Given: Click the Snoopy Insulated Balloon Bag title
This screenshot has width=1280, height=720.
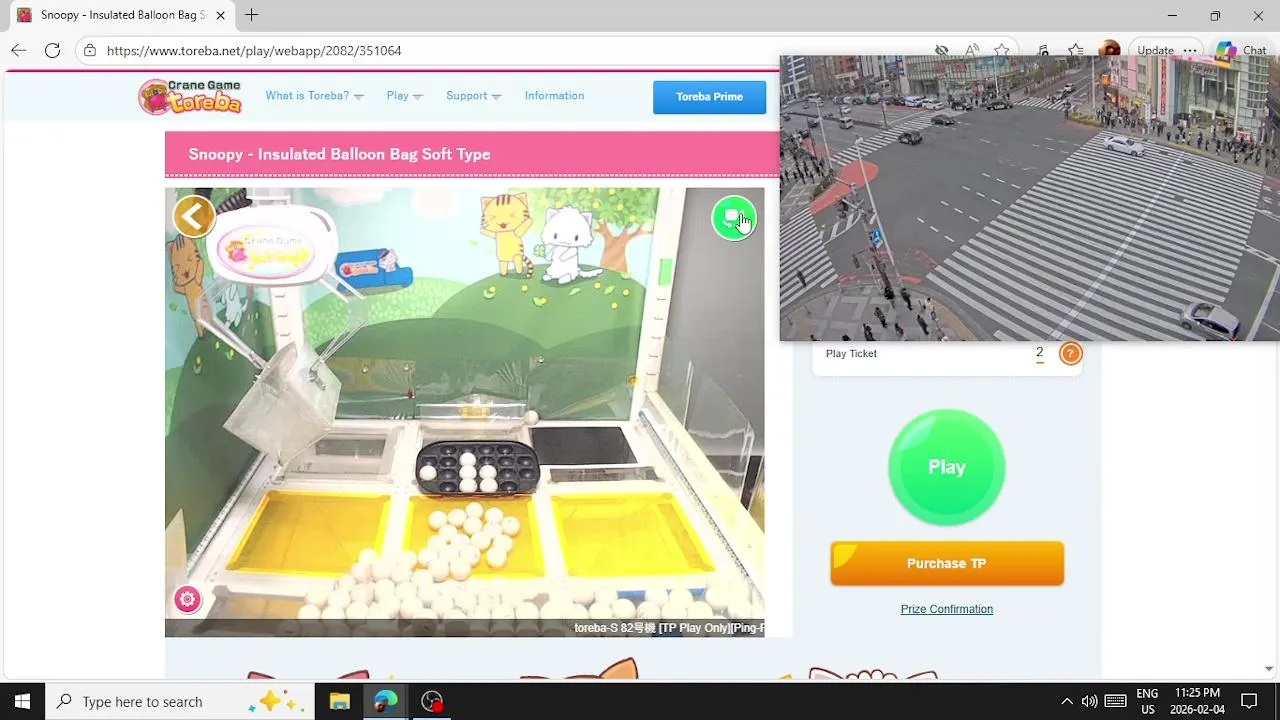Looking at the screenshot, I should coord(339,154).
